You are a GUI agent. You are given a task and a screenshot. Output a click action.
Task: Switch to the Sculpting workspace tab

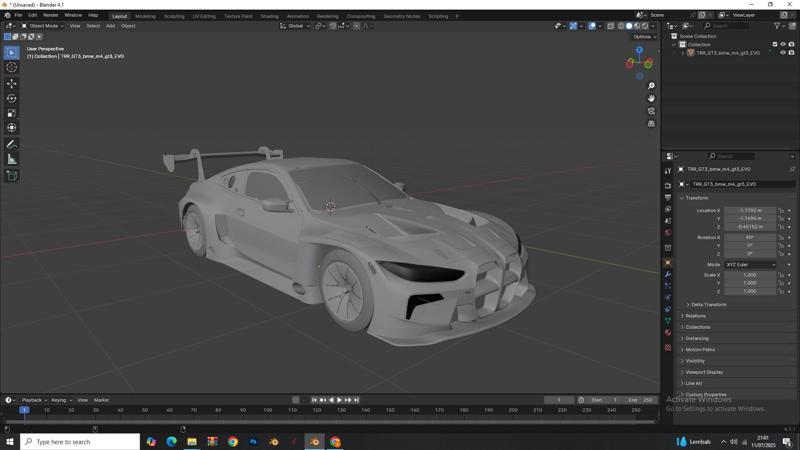coord(174,16)
